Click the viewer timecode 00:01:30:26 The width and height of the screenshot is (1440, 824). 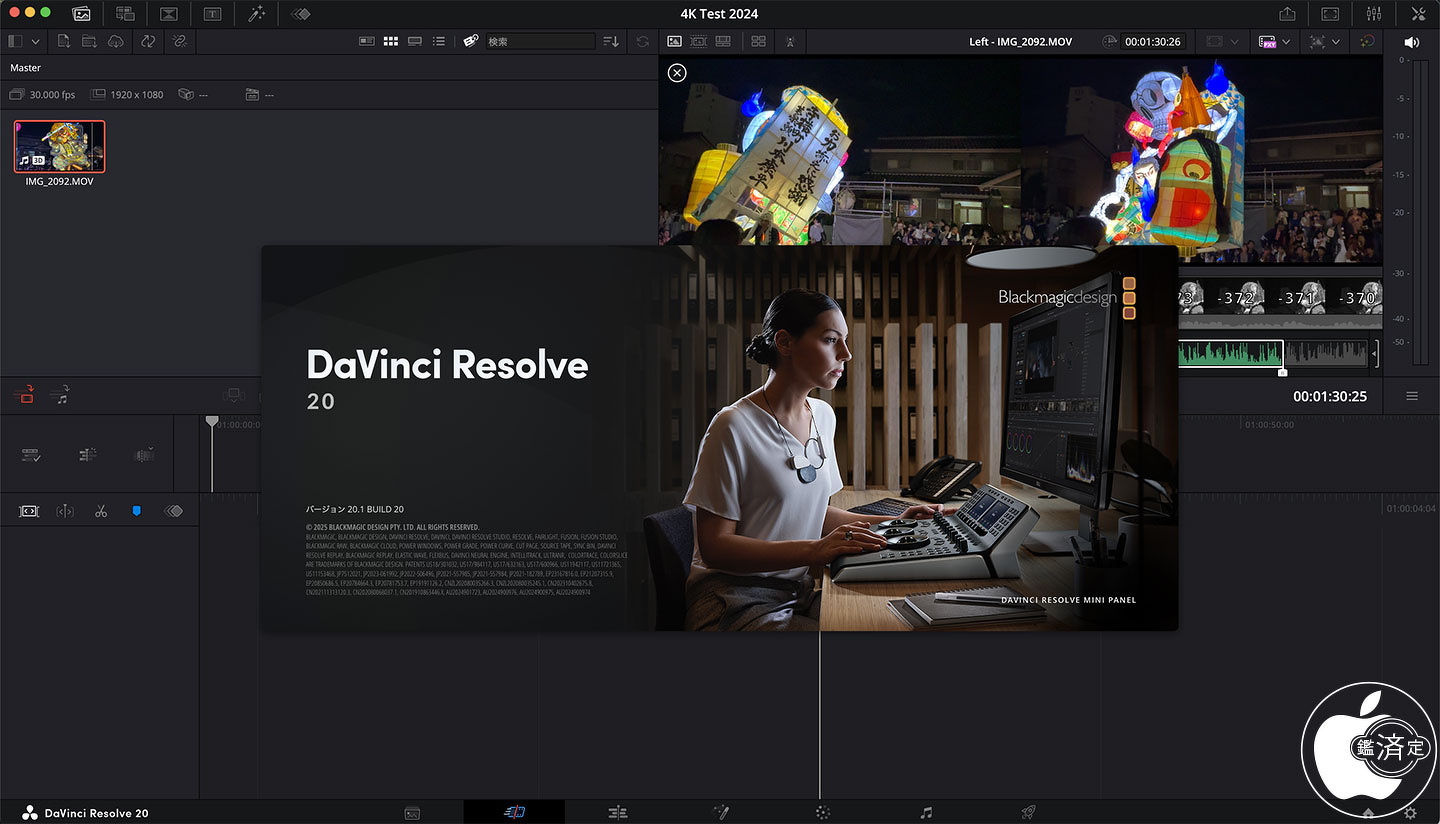tap(1153, 42)
